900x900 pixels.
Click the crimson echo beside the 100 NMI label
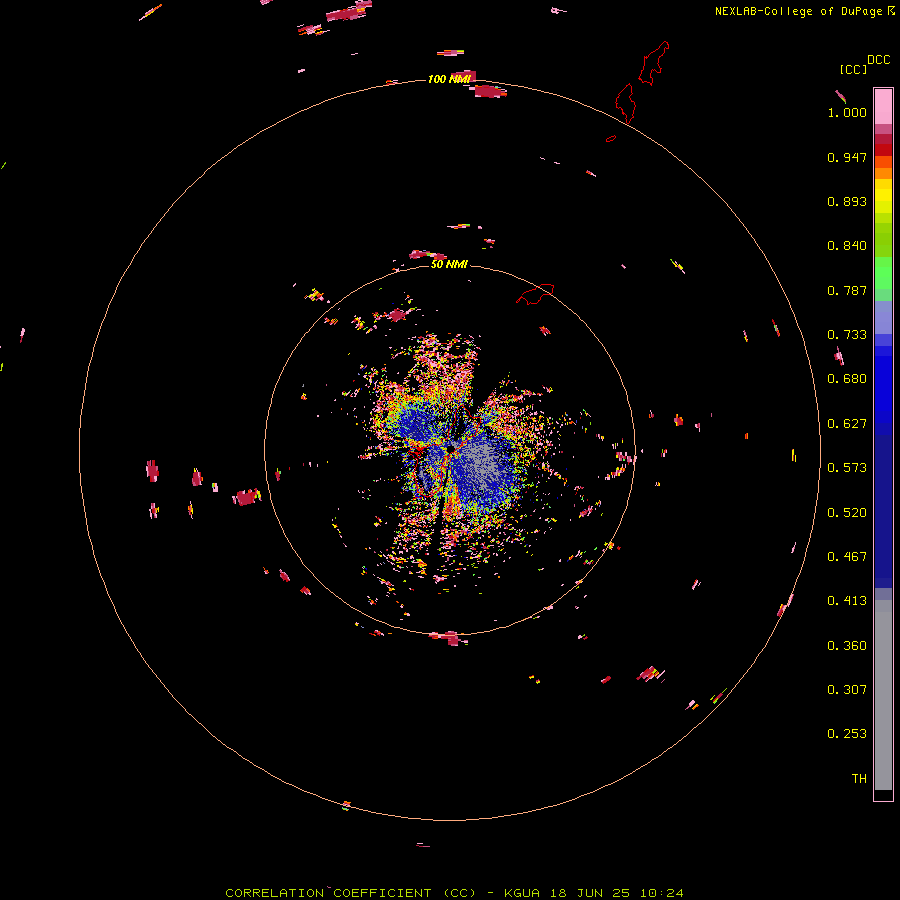tap(489, 91)
